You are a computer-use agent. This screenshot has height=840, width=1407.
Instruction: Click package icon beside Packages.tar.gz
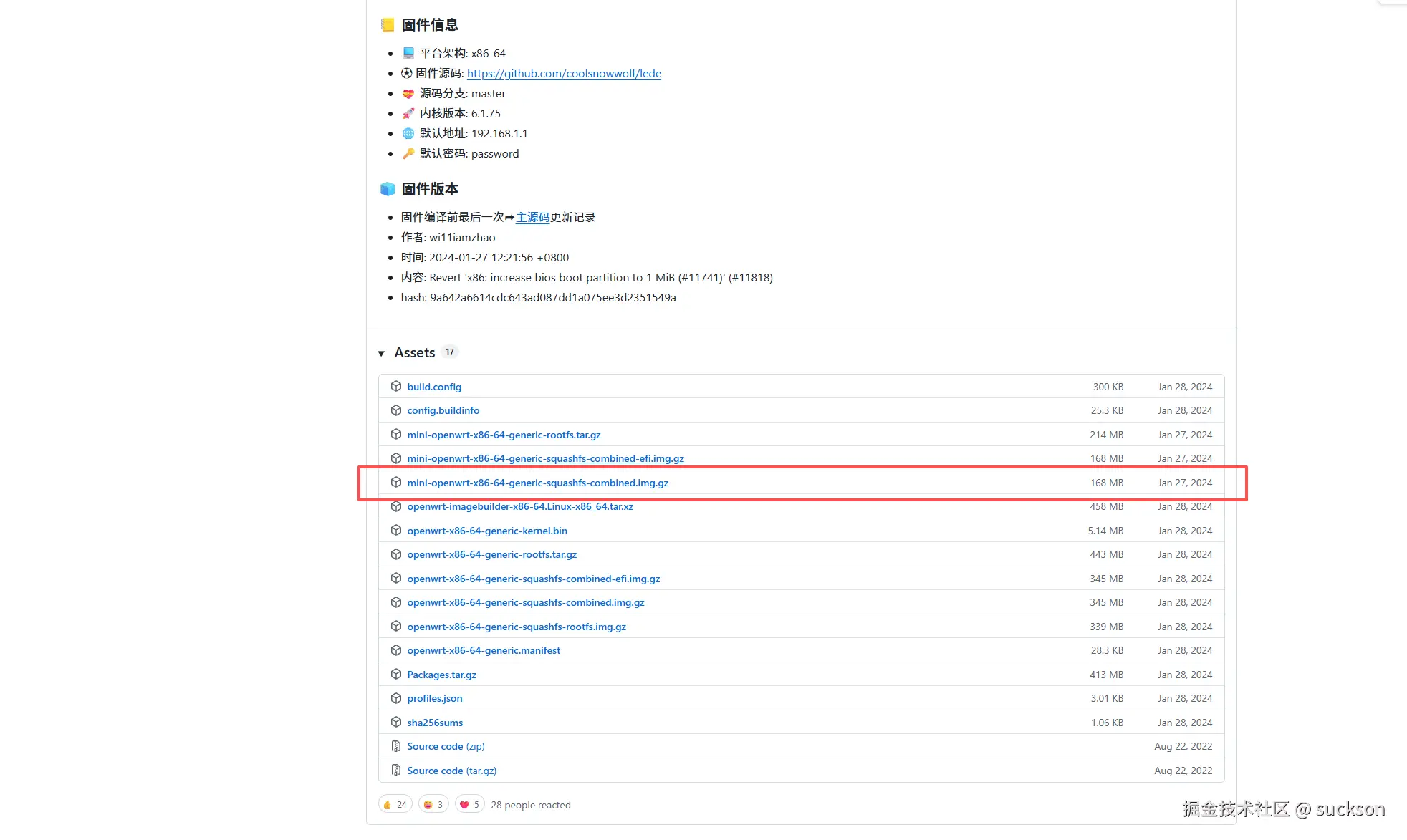click(395, 675)
